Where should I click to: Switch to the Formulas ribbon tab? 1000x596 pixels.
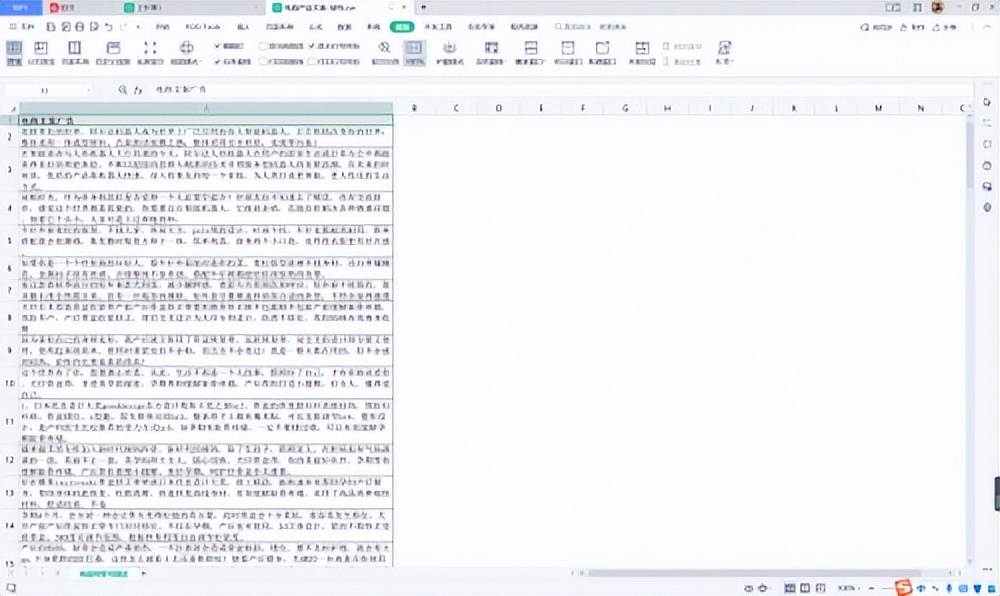(316, 27)
